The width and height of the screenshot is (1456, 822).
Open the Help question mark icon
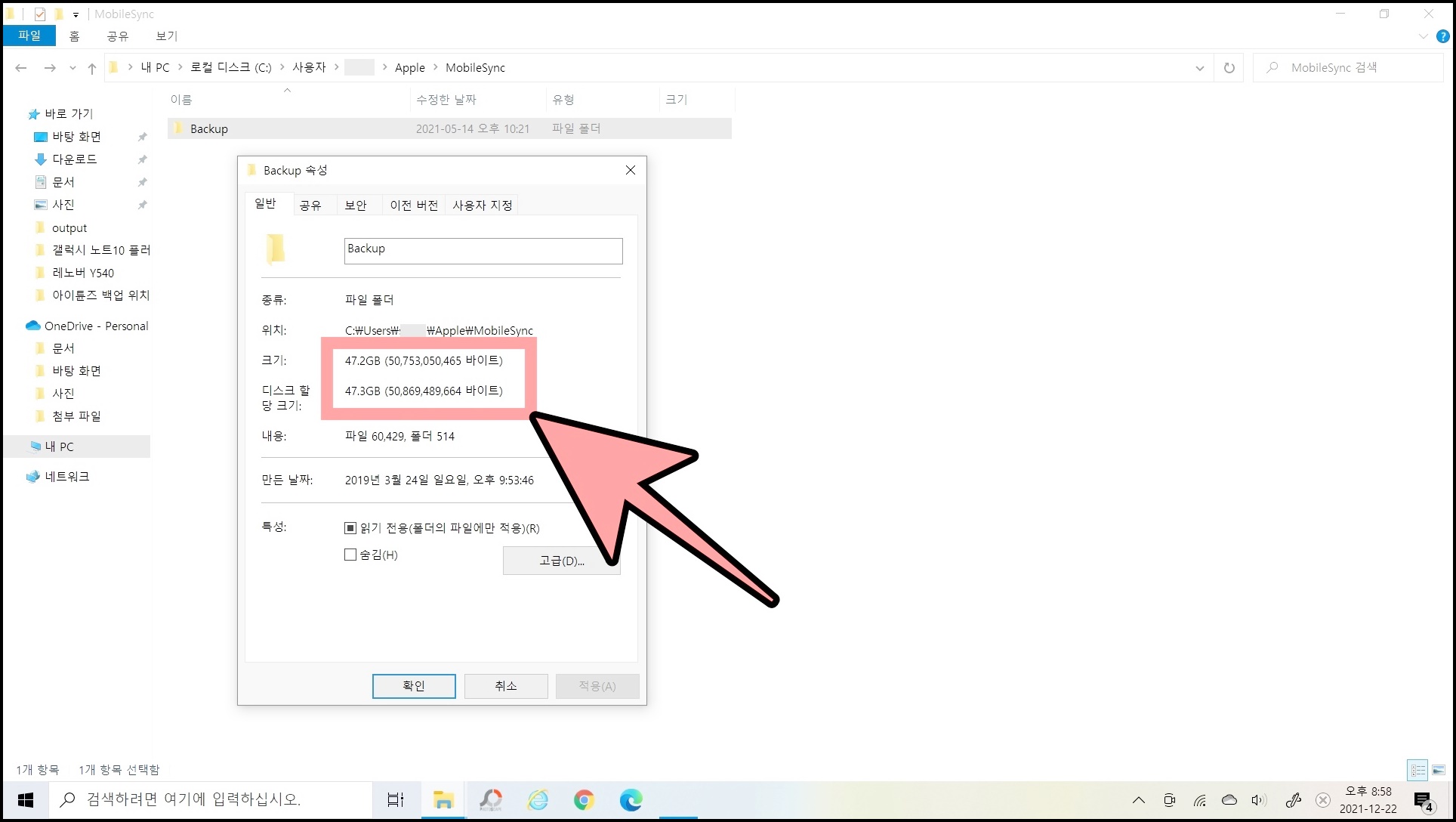tap(1442, 36)
